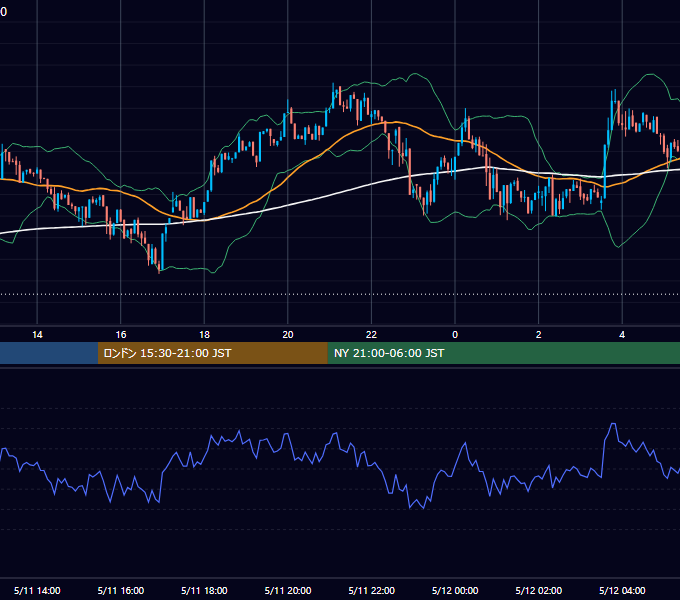
Task: Click the 5/12 02:00 date label
Action: 539,590
